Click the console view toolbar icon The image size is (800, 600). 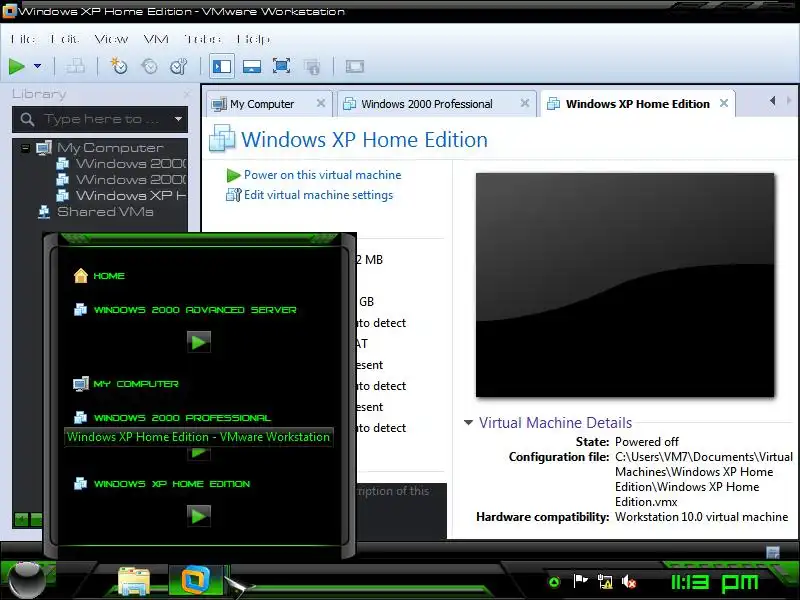355,66
